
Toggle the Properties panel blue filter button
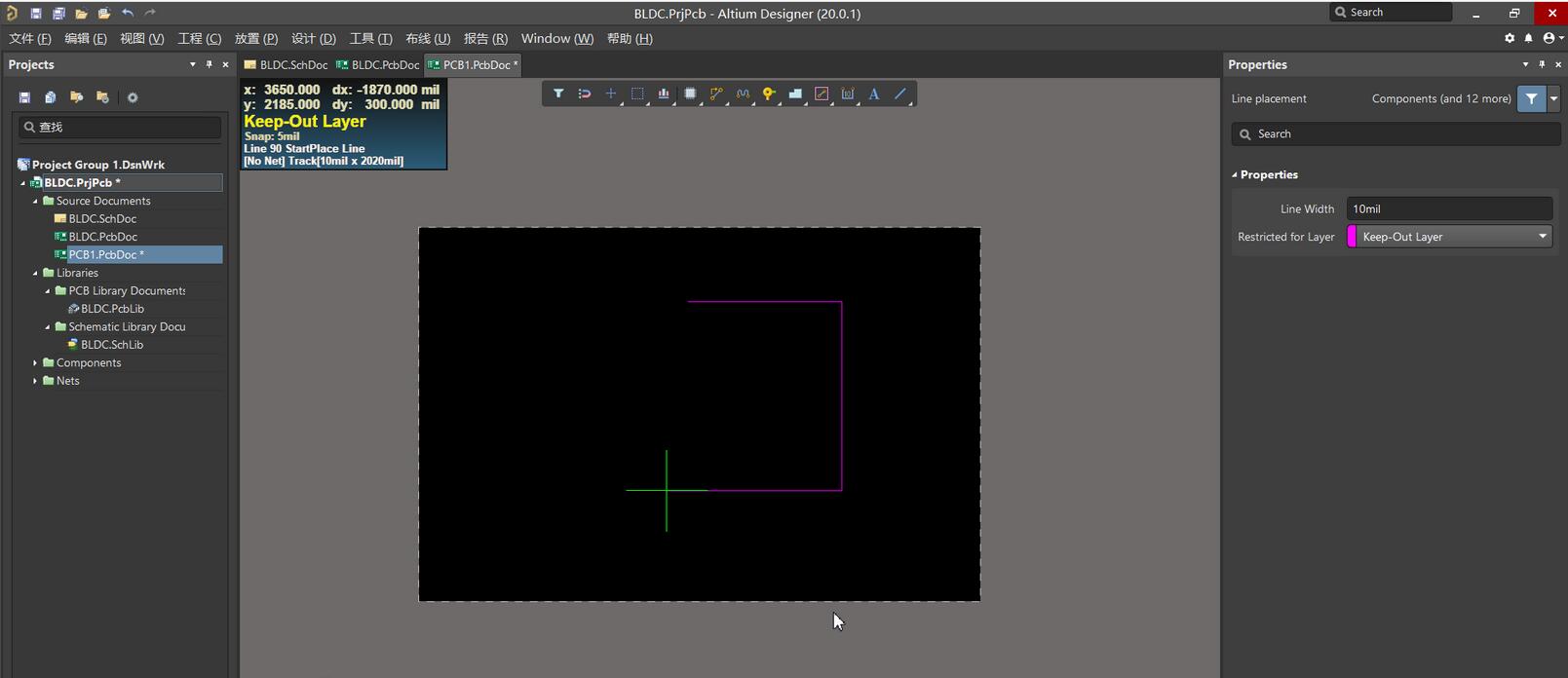[1532, 98]
